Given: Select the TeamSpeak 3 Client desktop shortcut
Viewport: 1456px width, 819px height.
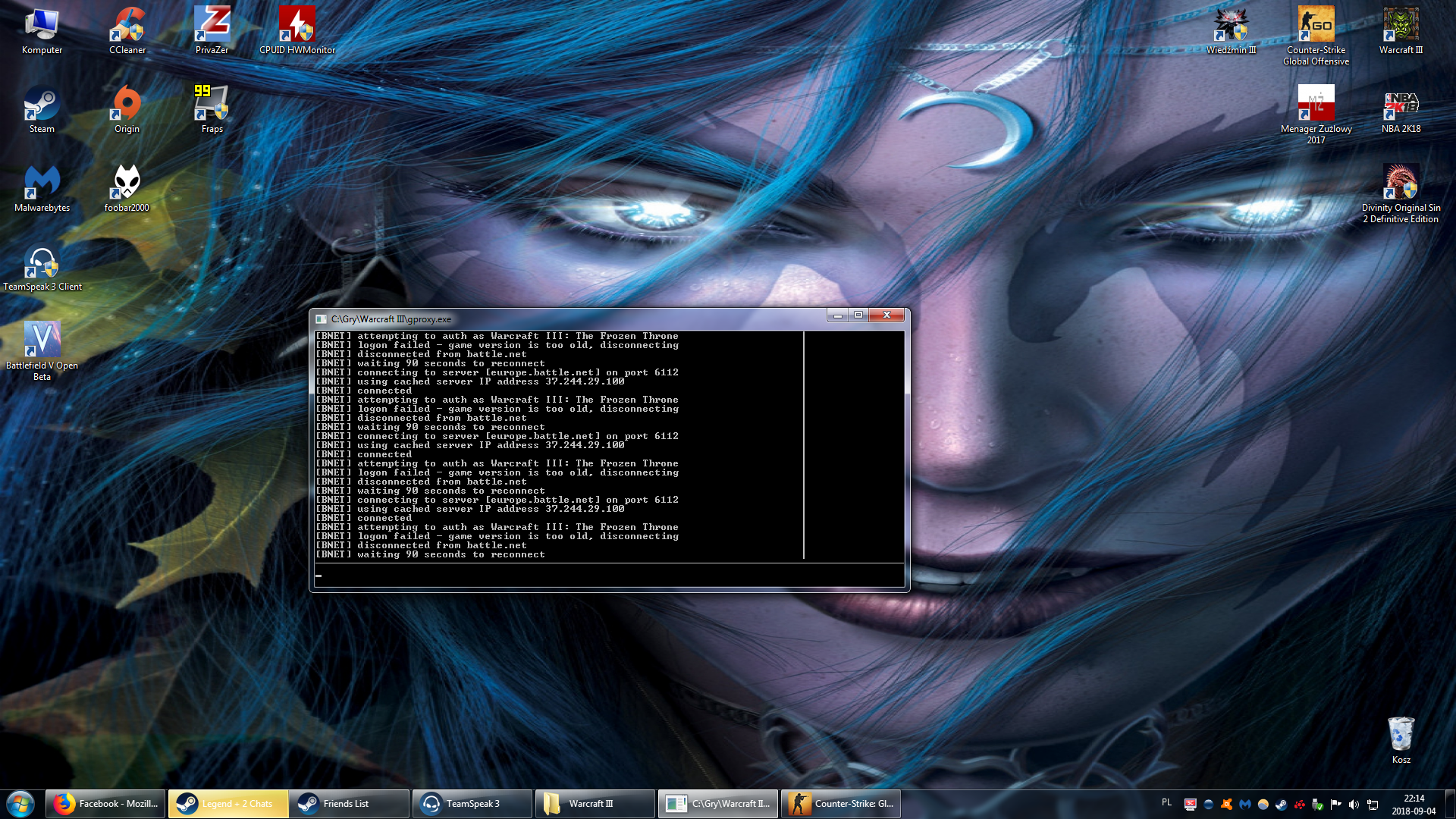Looking at the screenshot, I should pyautogui.click(x=42, y=268).
